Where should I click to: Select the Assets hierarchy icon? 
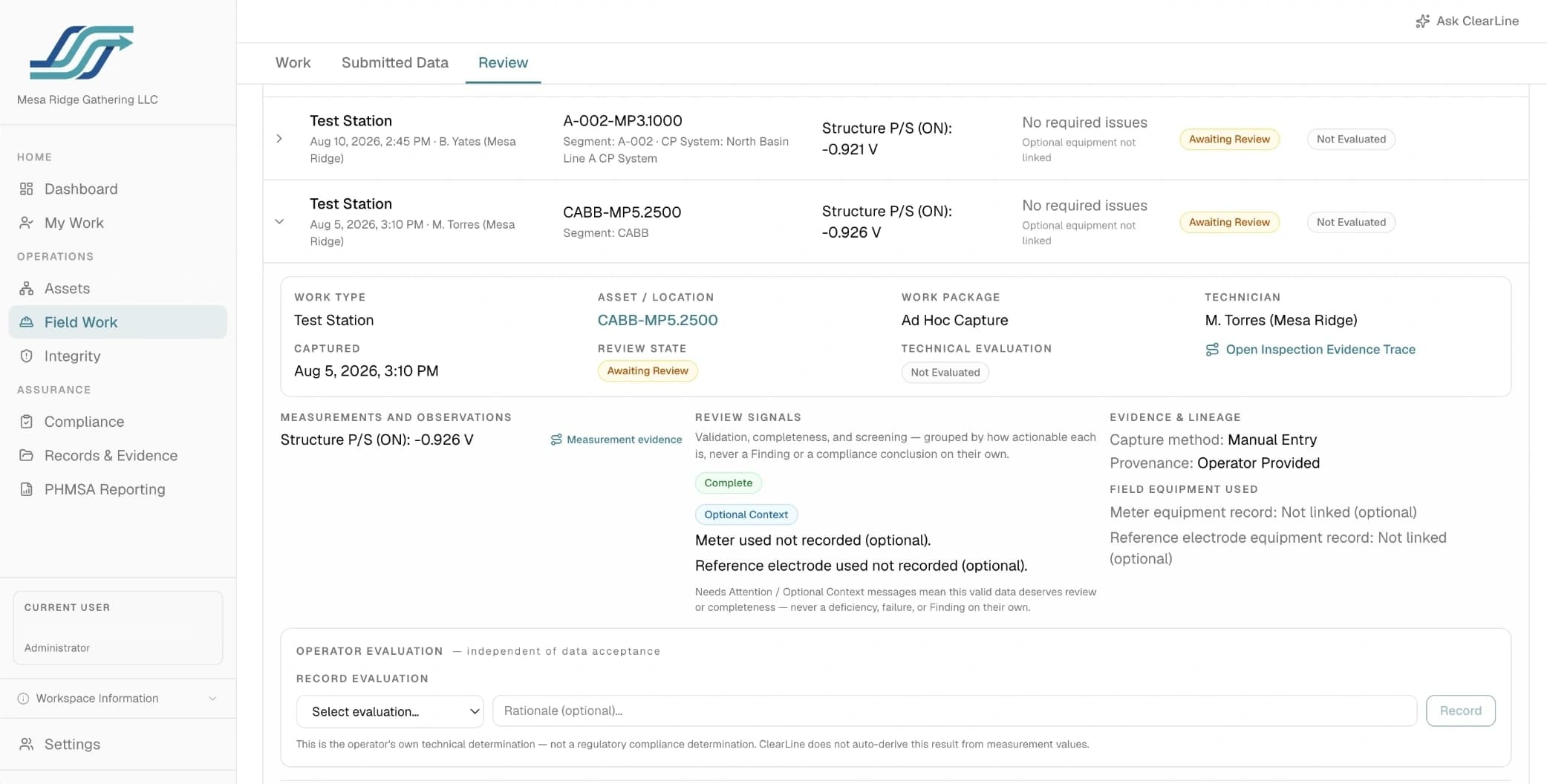point(27,288)
